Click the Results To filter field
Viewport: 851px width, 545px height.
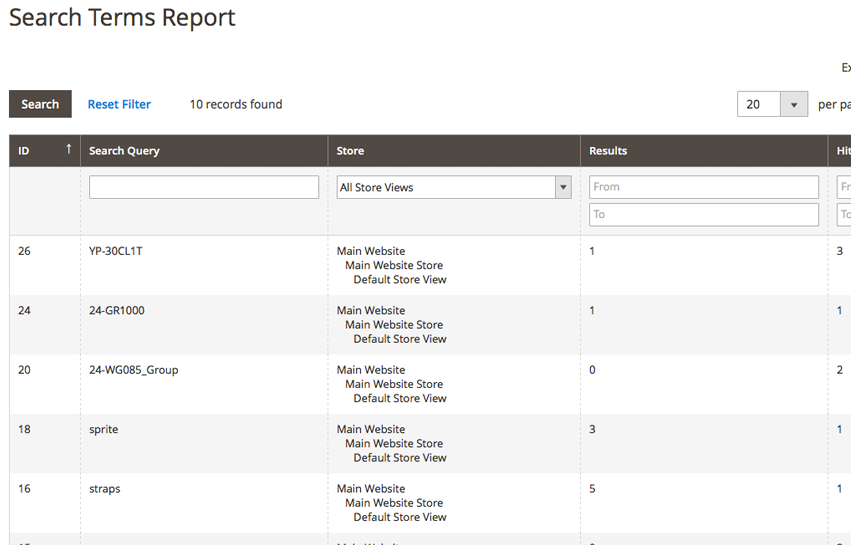tap(703, 214)
